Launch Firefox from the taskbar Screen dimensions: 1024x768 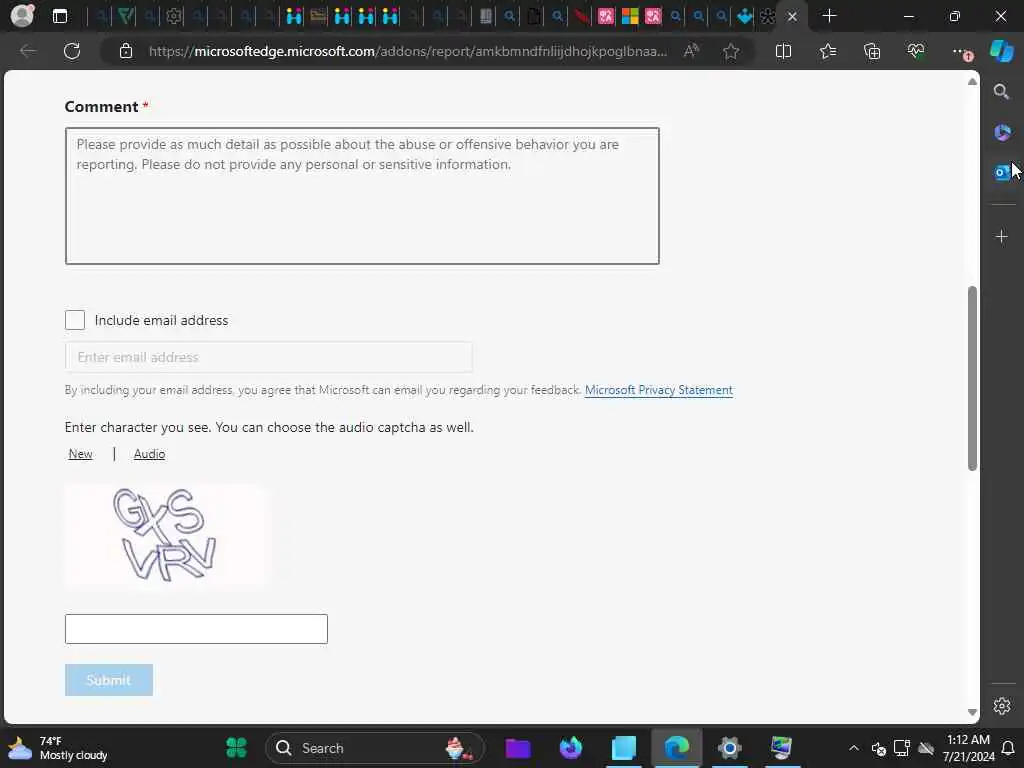point(571,748)
